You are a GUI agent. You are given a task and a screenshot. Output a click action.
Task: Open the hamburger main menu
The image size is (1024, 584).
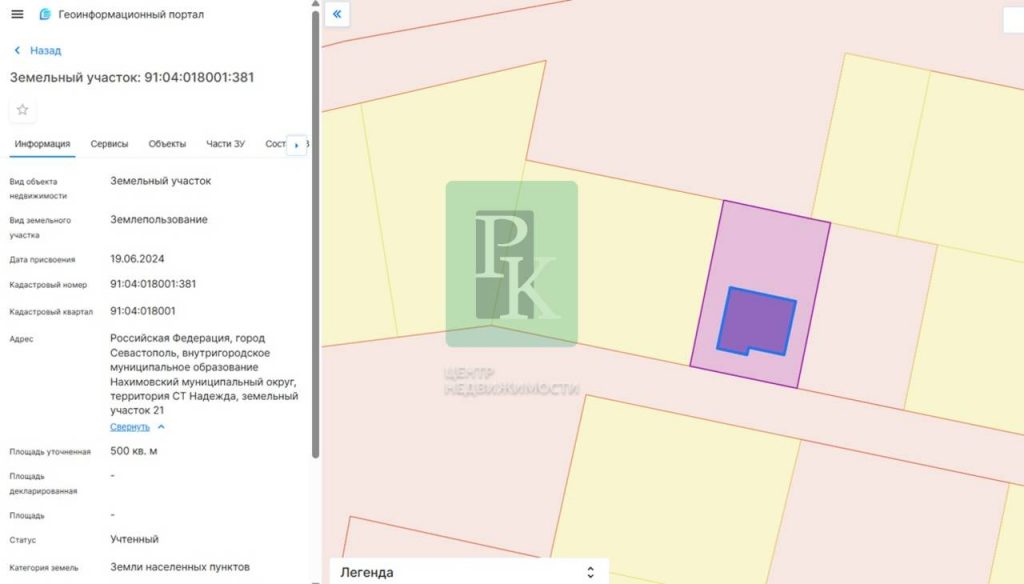17,15
